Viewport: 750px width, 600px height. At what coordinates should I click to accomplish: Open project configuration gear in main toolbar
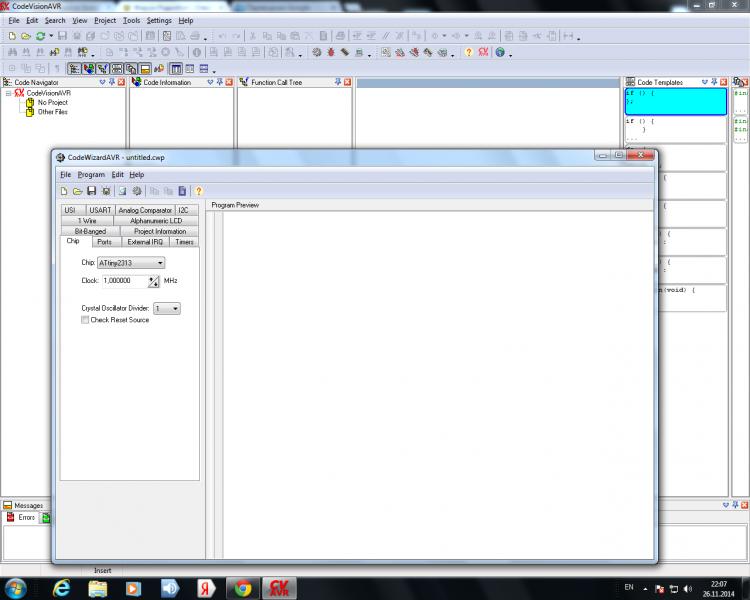317,52
